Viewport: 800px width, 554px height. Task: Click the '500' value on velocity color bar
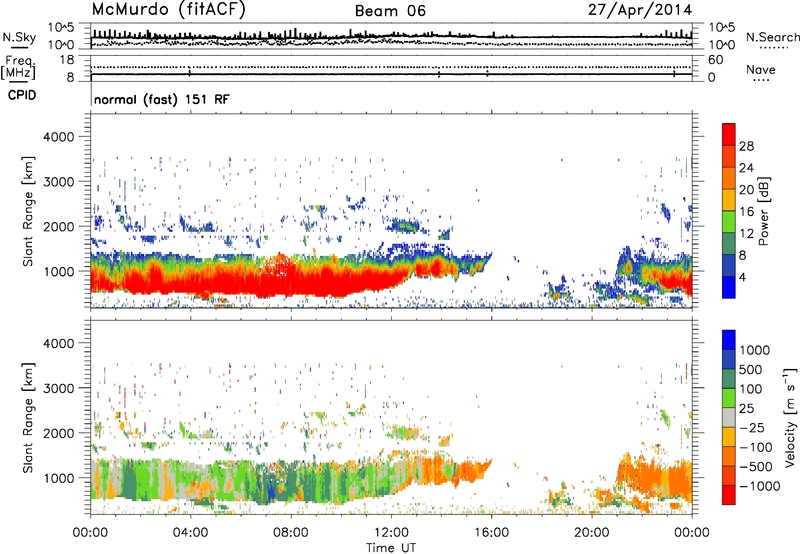[750, 370]
